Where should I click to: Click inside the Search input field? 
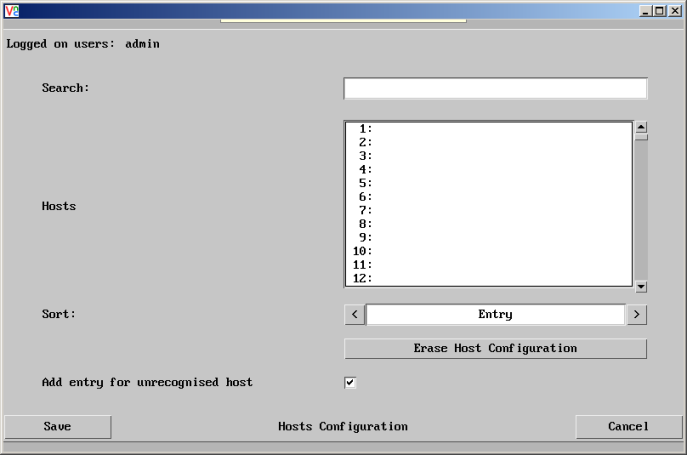pos(495,89)
